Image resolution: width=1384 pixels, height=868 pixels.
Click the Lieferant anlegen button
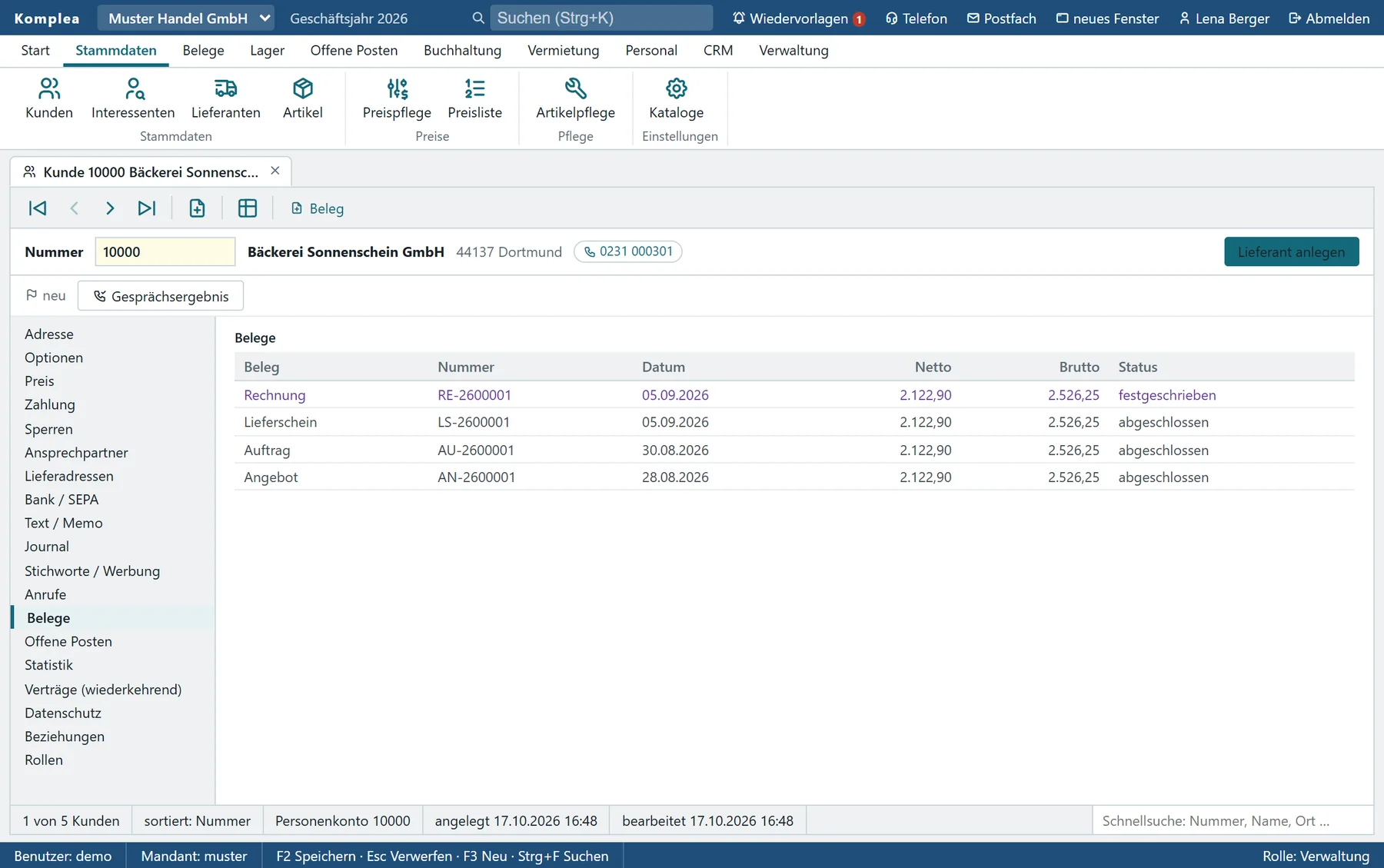click(x=1291, y=251)
